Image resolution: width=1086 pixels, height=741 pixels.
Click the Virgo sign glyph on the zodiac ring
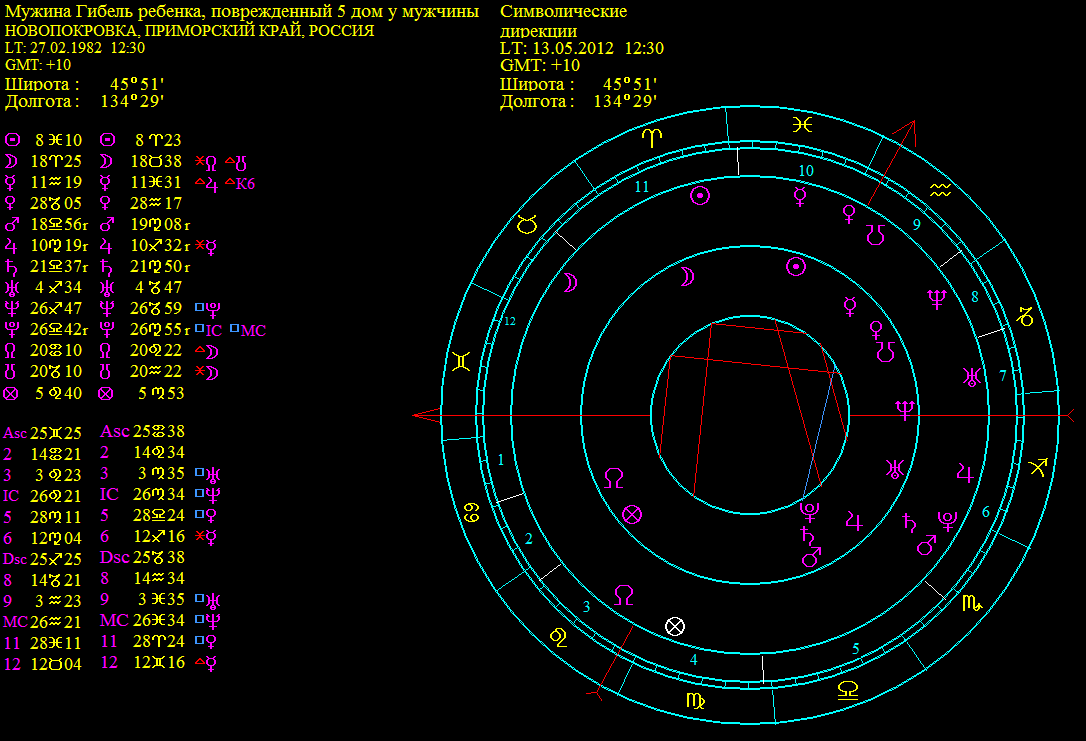[x=695, y=701]
